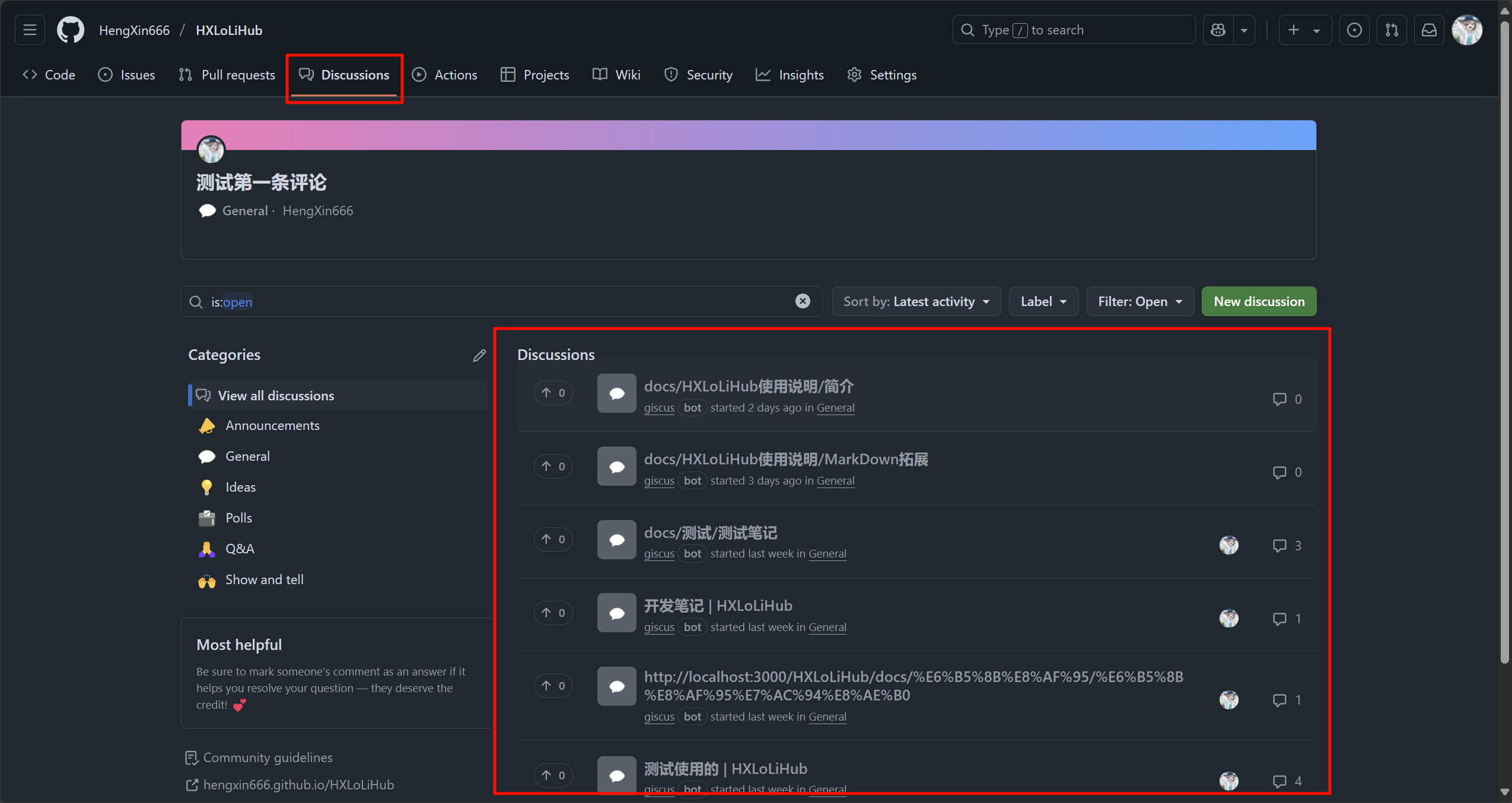The height and width of the screenshot is (803, 1512).
Task: Open the HengXin666 owner link
Action: click(x=134, y=30)
